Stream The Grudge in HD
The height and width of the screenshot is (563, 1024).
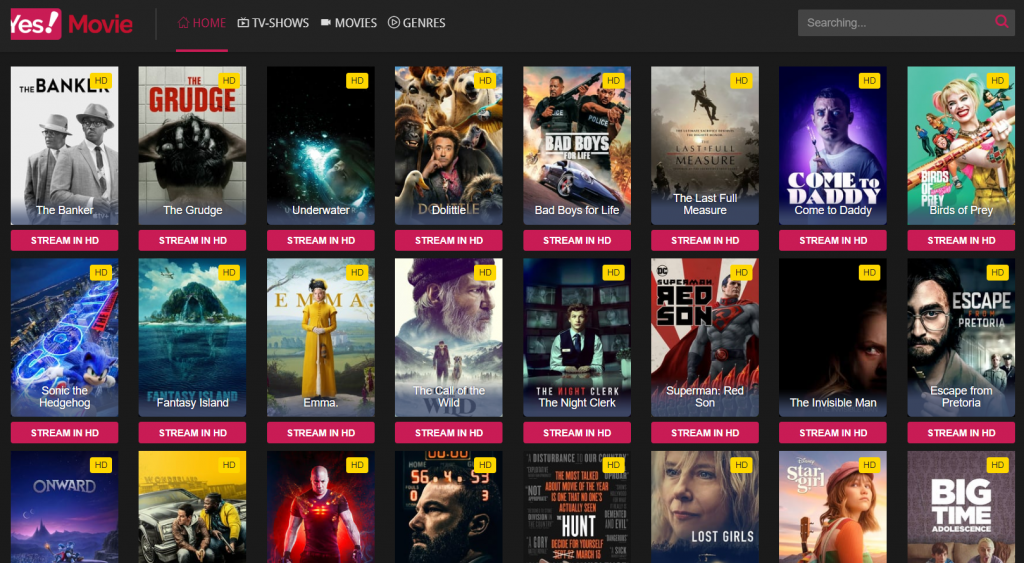click(193, 240)
